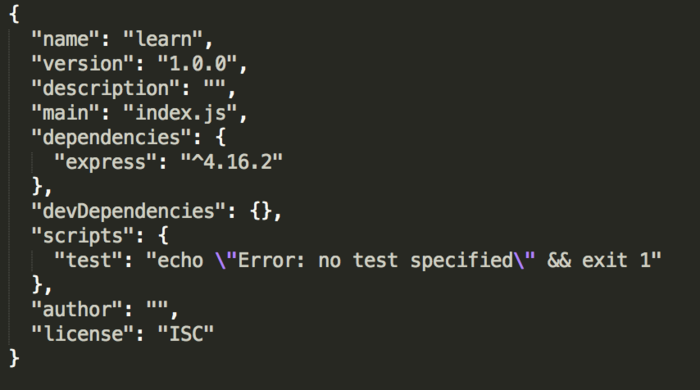Click the "author" key

click(x=77, y=309)
